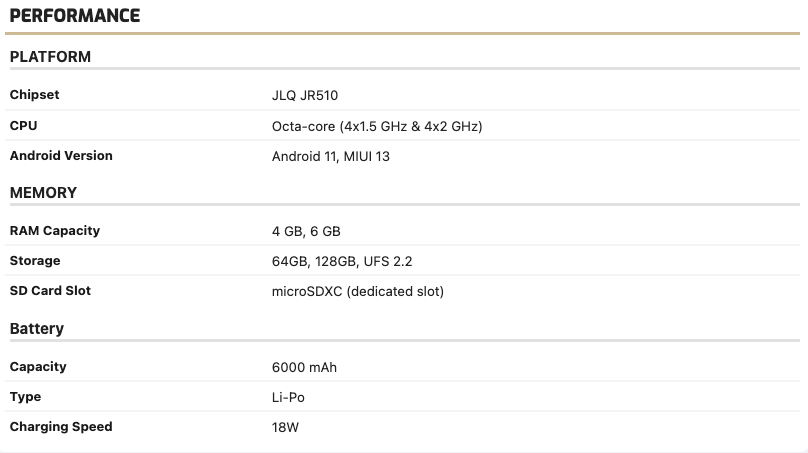Click the MEMORY subsection header

43,192
